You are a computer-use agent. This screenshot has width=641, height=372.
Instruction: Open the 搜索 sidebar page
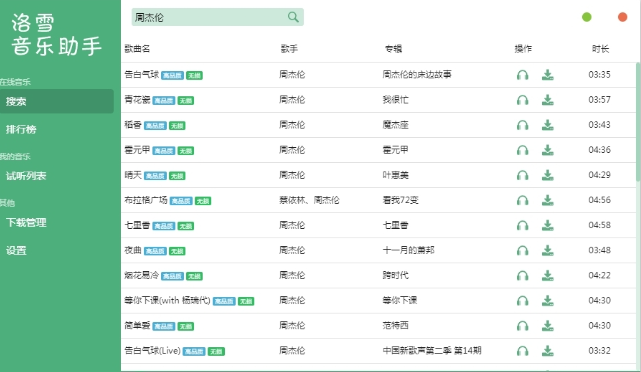(x=57, y=101)
